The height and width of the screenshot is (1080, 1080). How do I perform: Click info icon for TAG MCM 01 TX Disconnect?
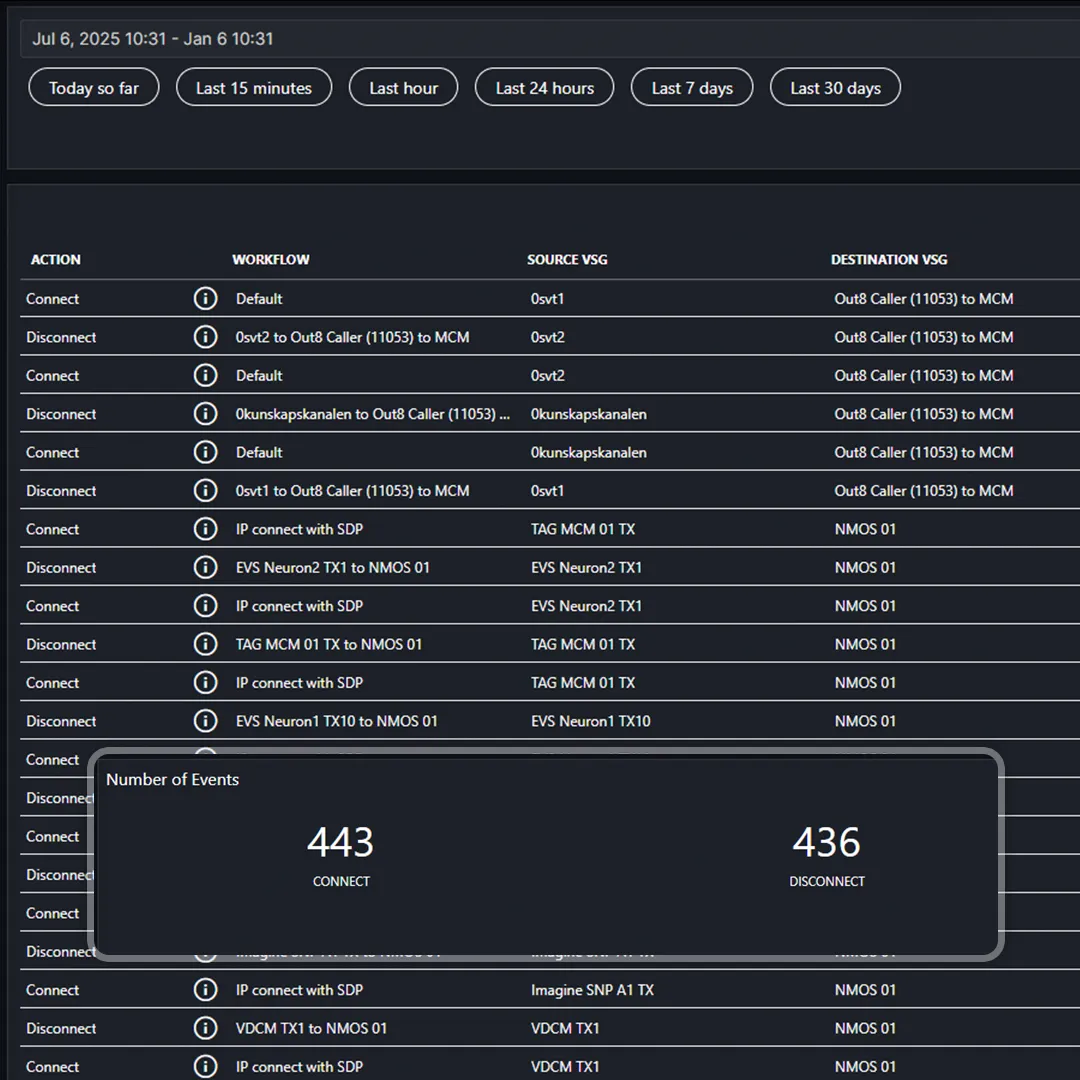point(205,645)
